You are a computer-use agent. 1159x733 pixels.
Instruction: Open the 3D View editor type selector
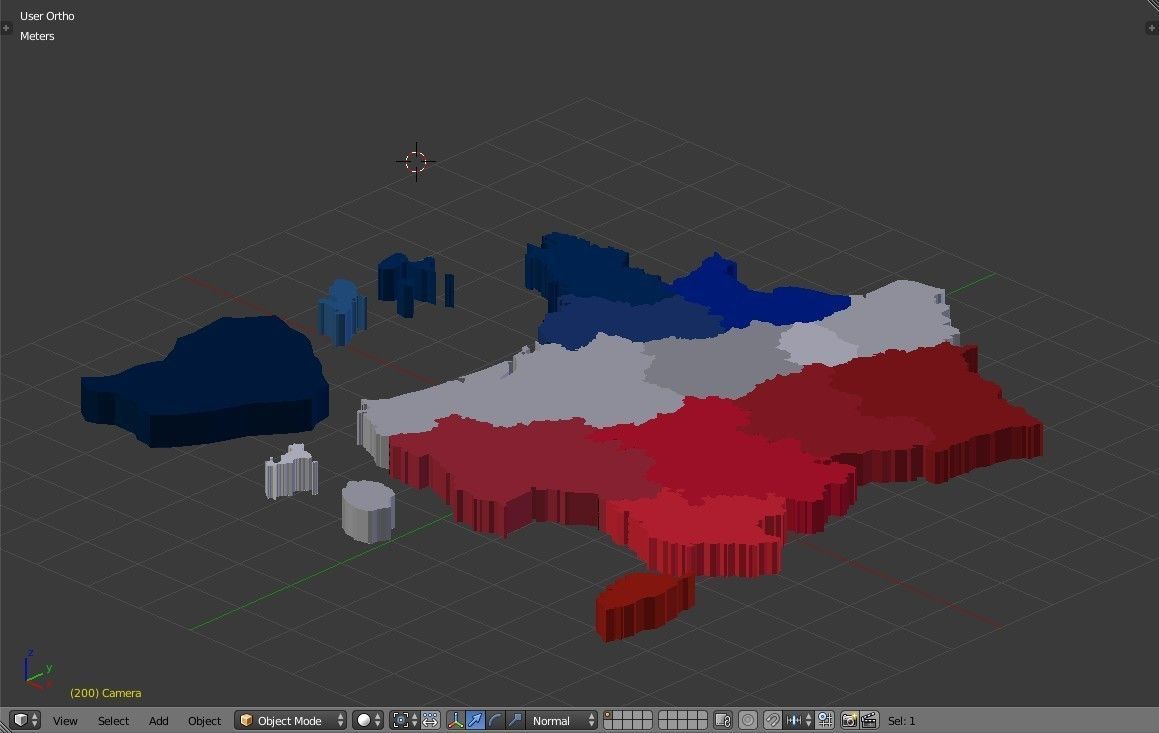pyautogui.click(x=26, y=720)
